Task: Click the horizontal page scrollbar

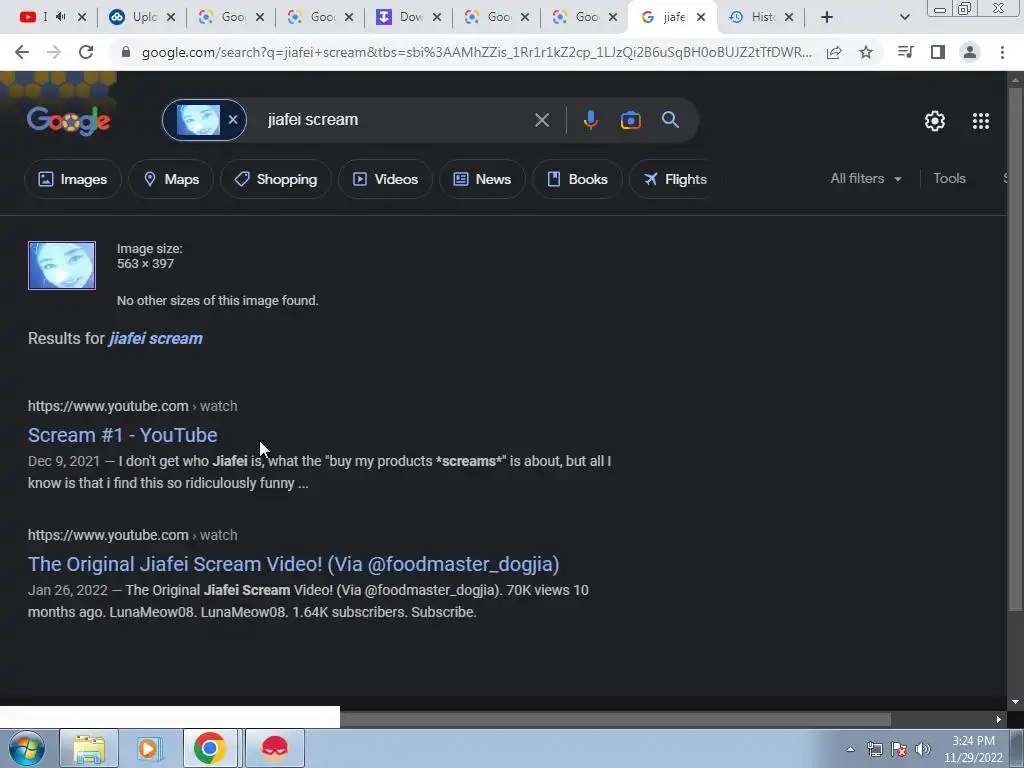Action: (x=615, y=720)
